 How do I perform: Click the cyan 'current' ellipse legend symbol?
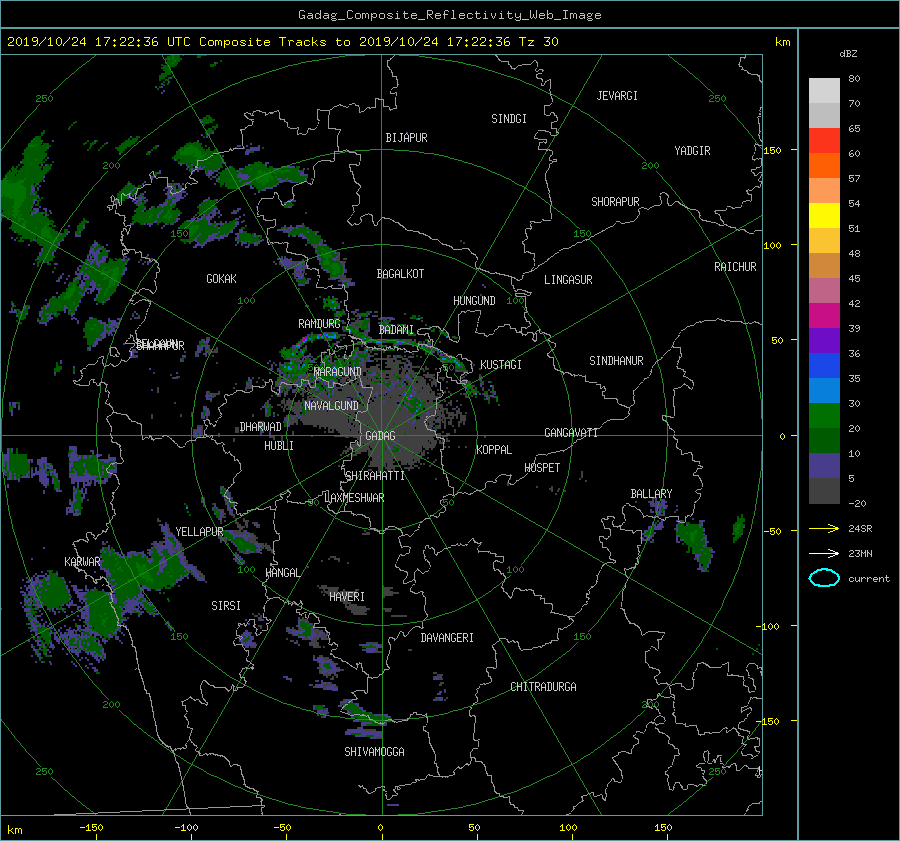pyautogui.click(x=824, y=578)
